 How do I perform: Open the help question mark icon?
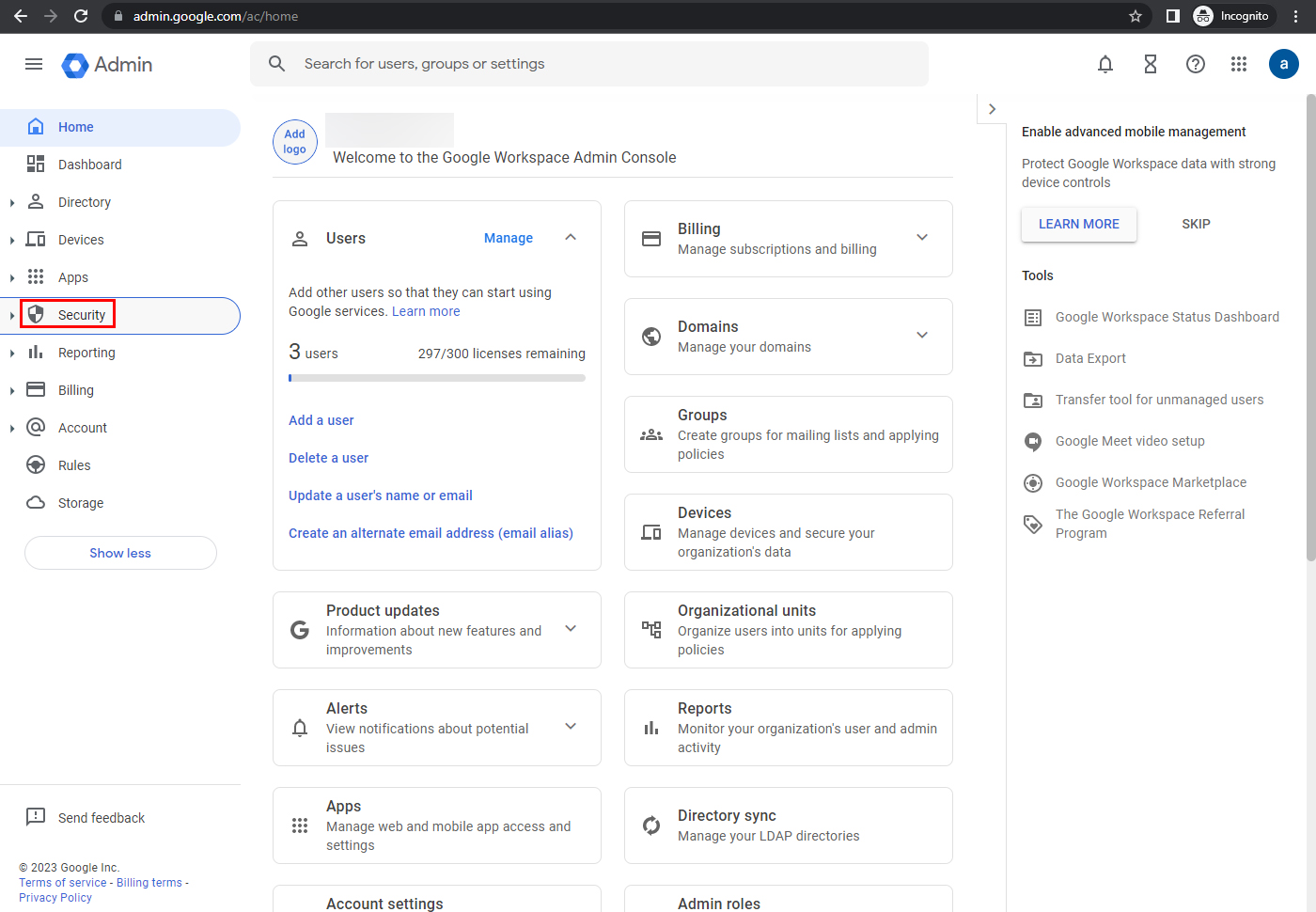(1196, 64)
